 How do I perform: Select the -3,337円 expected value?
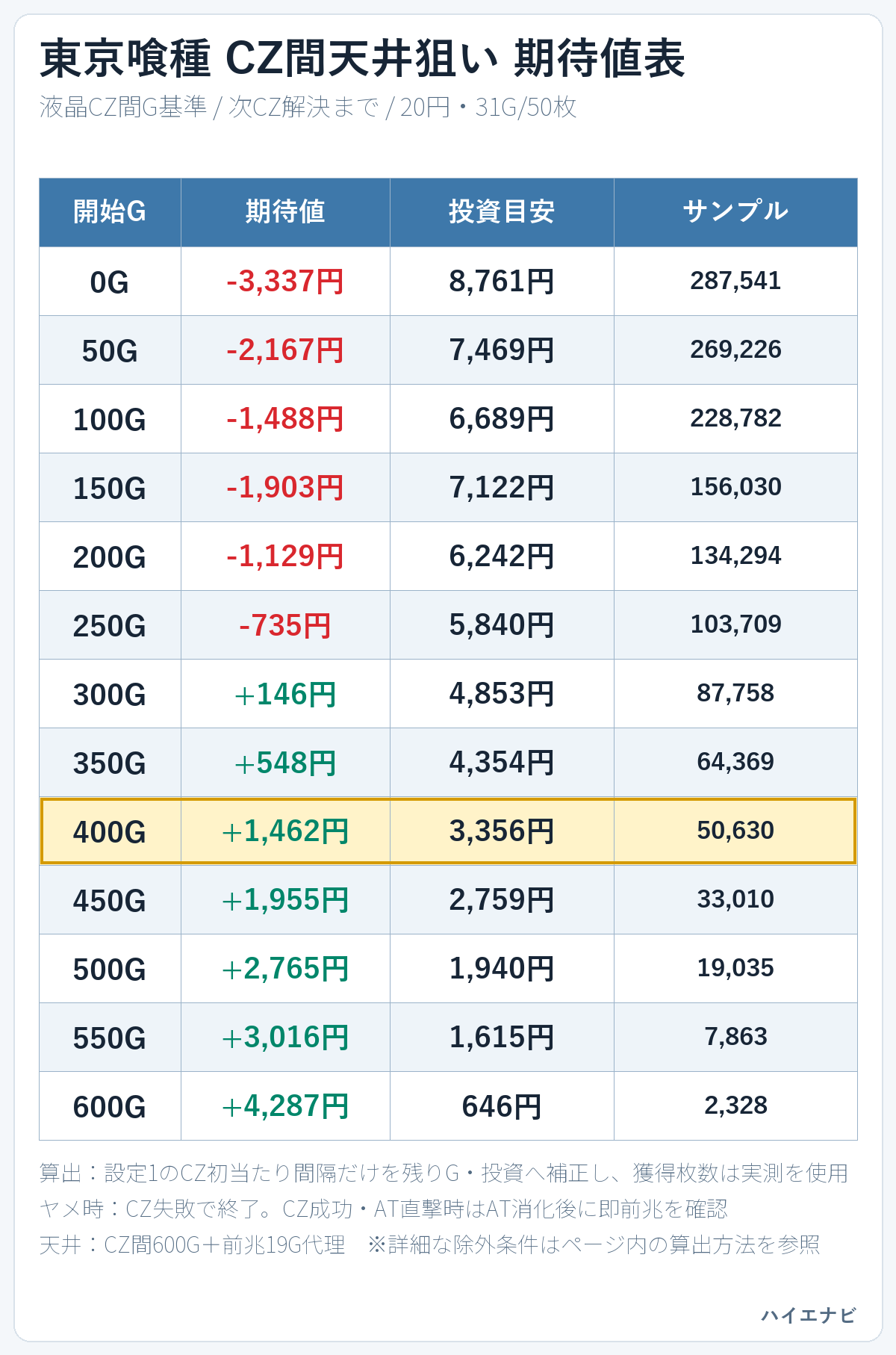pyautogui.click(x=285, y=282)
